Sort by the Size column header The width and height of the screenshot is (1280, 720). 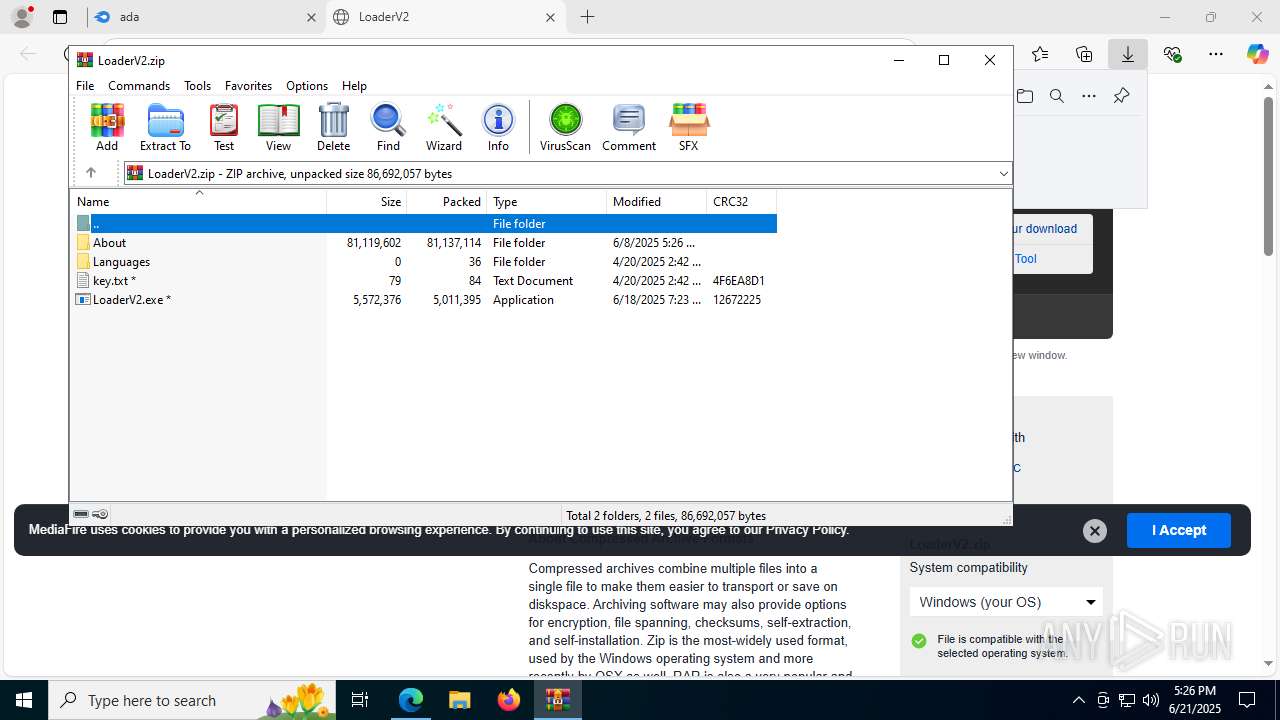coord(367,201)
